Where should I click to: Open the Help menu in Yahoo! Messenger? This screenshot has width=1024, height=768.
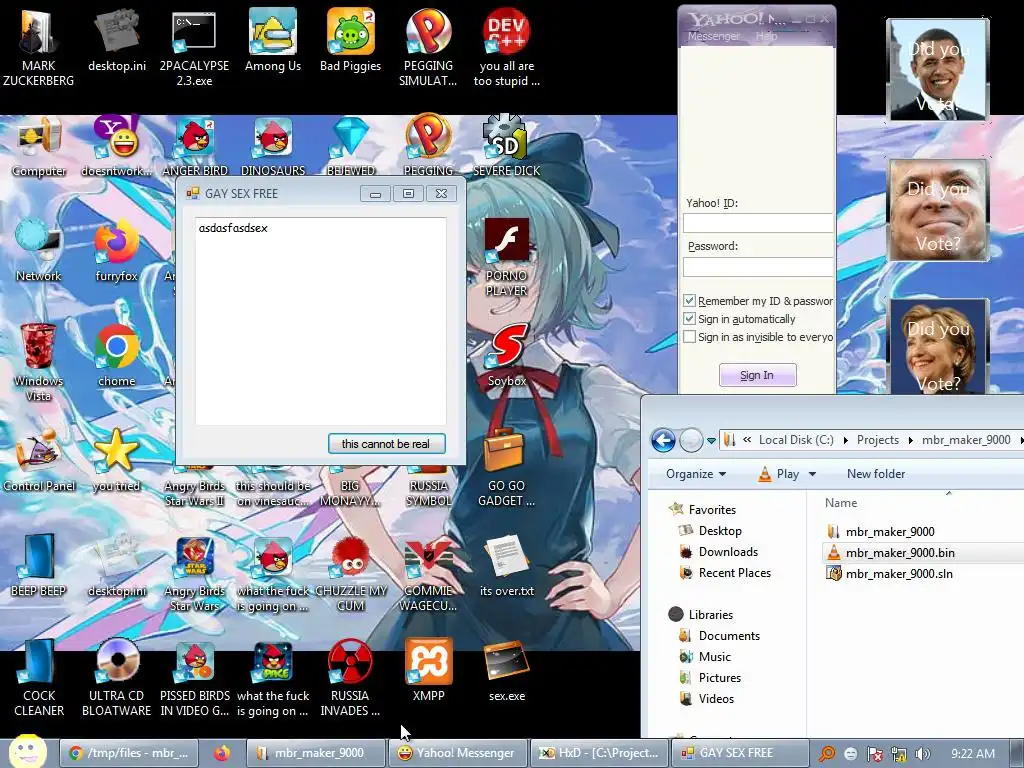[767, 37]
